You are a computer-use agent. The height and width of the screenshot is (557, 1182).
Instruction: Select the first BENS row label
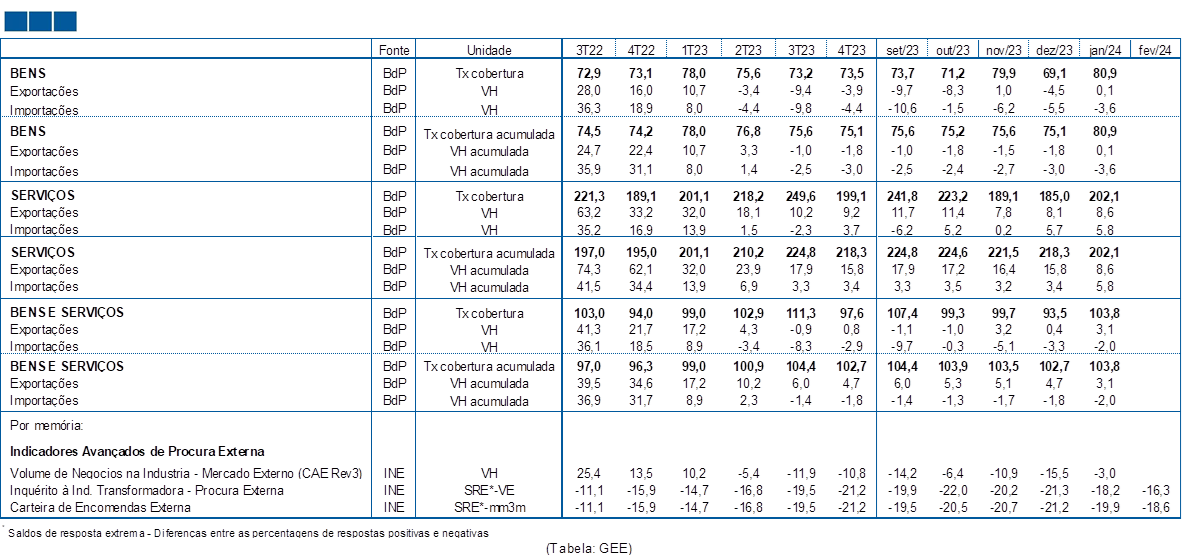(x=27, y=74)
